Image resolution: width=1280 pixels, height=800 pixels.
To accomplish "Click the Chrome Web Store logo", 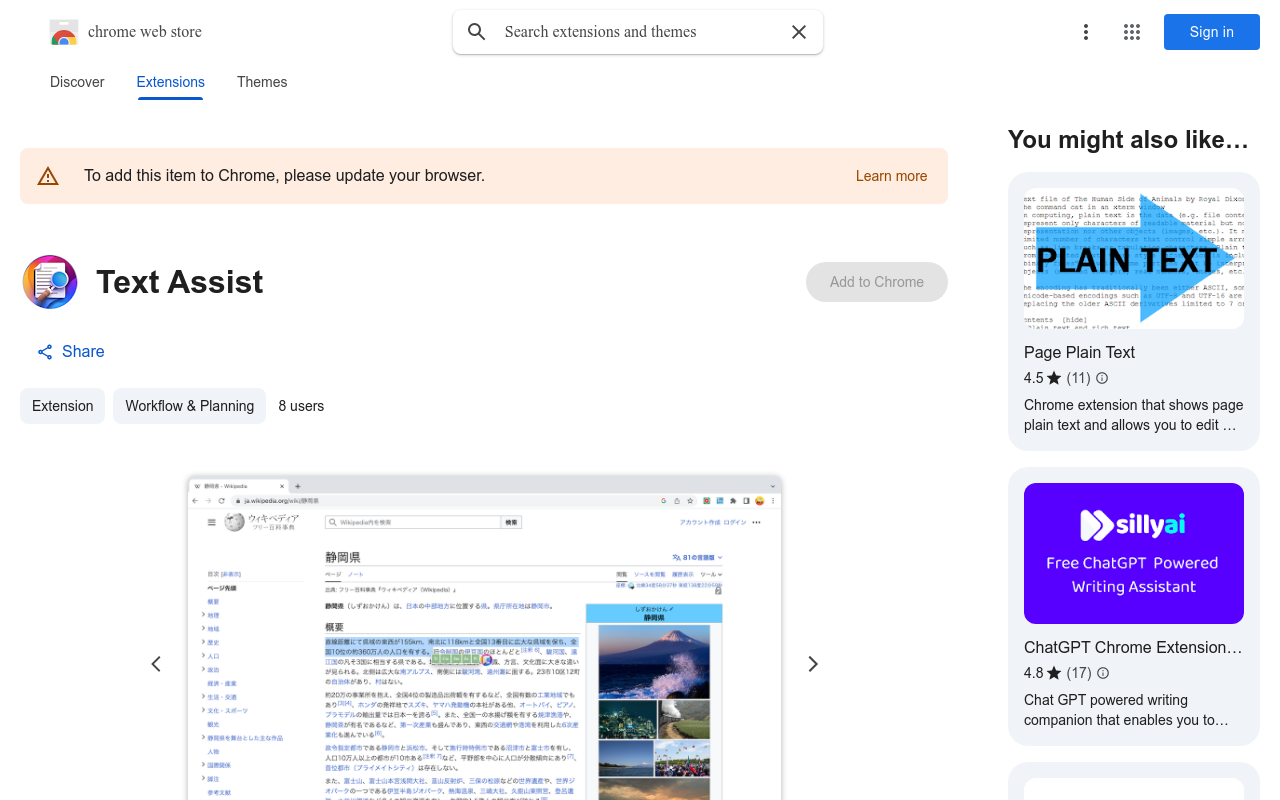I will (64, 32).
